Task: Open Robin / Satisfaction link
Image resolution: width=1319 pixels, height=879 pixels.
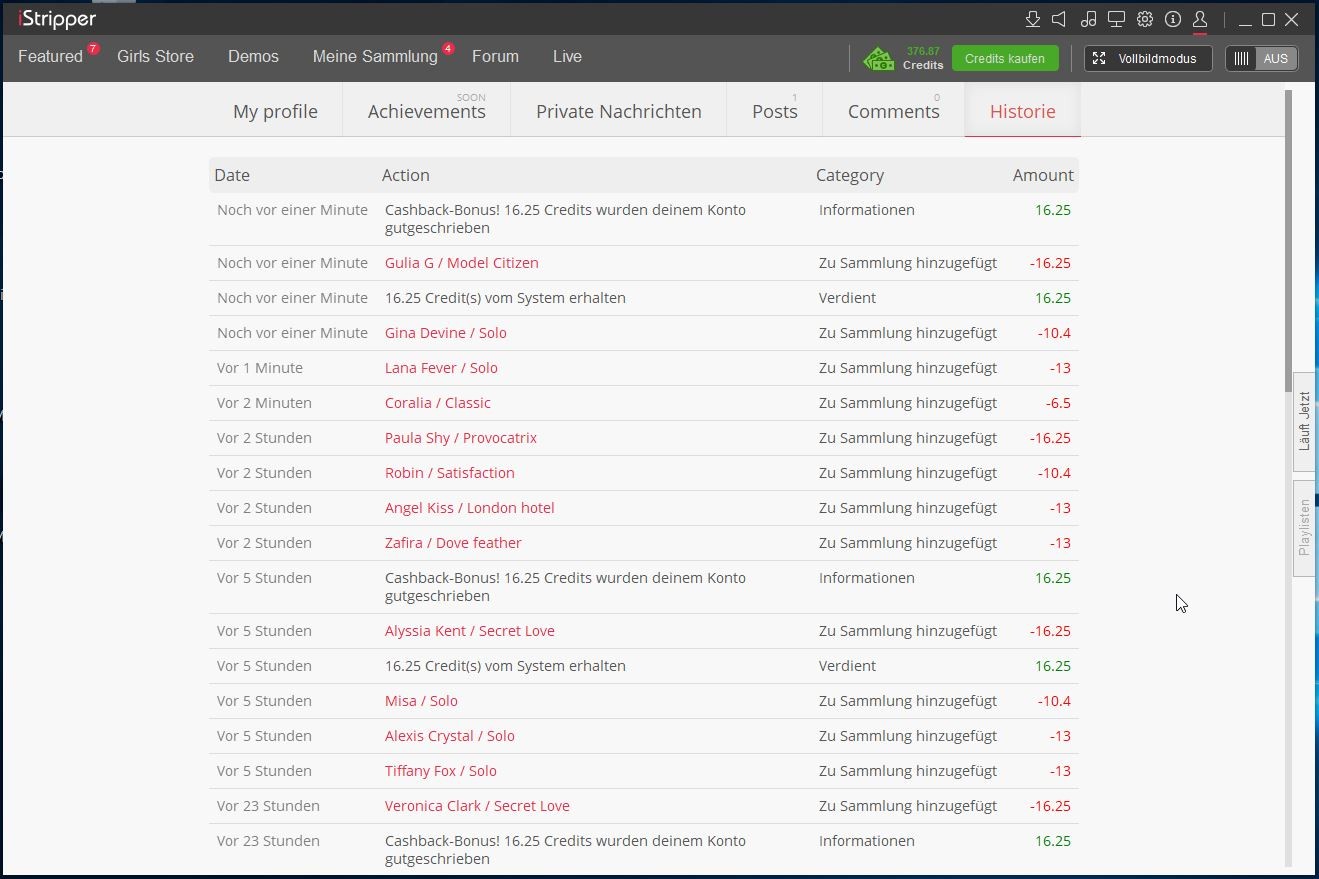Action: tap(450, 473)
